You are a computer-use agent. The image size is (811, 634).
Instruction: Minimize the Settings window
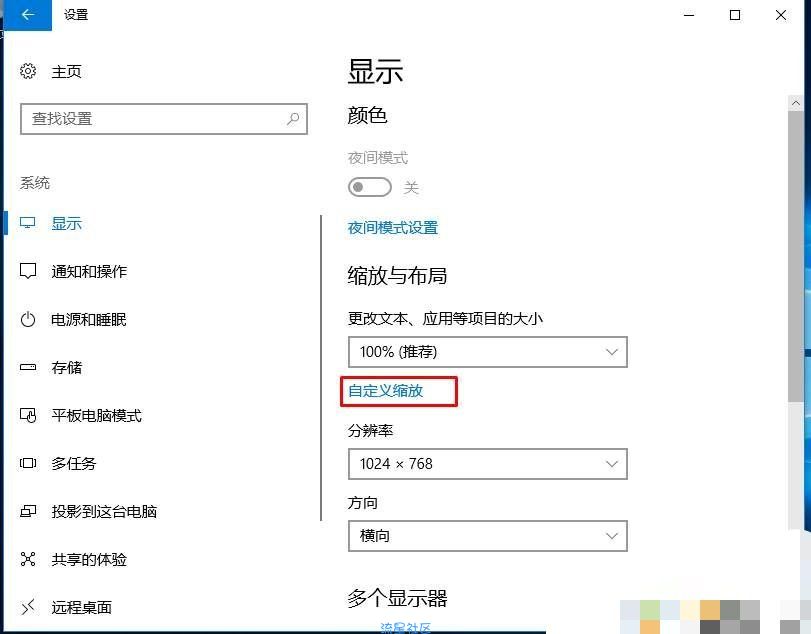click(689, 15)
